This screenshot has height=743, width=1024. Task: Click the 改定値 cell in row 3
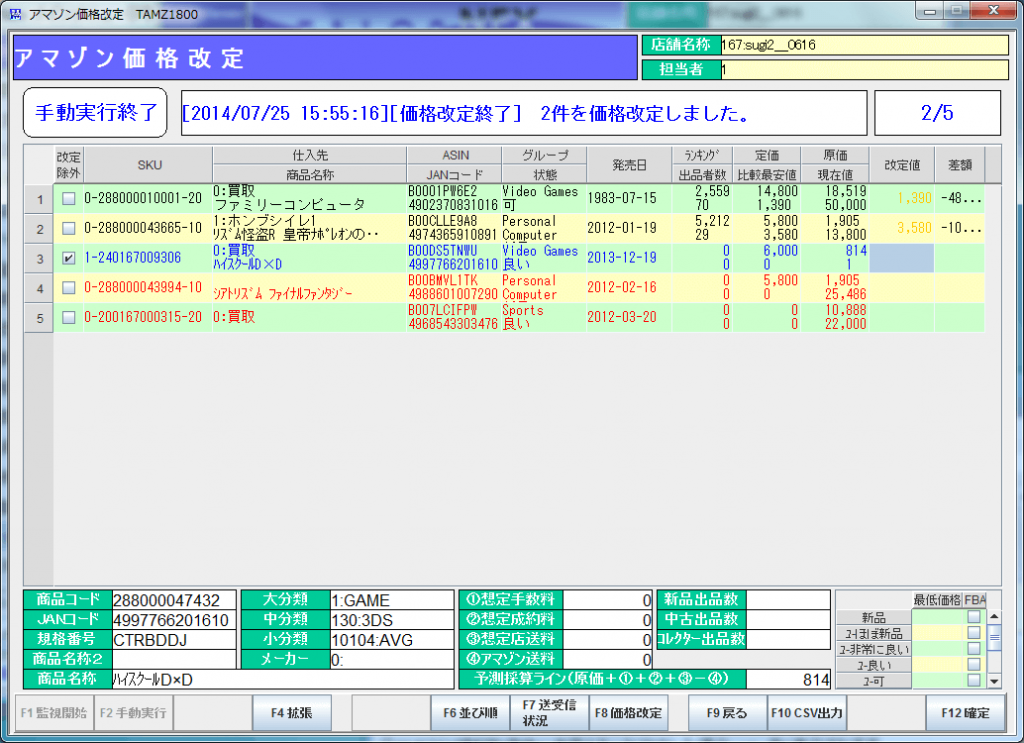click(x=901, y=258)
